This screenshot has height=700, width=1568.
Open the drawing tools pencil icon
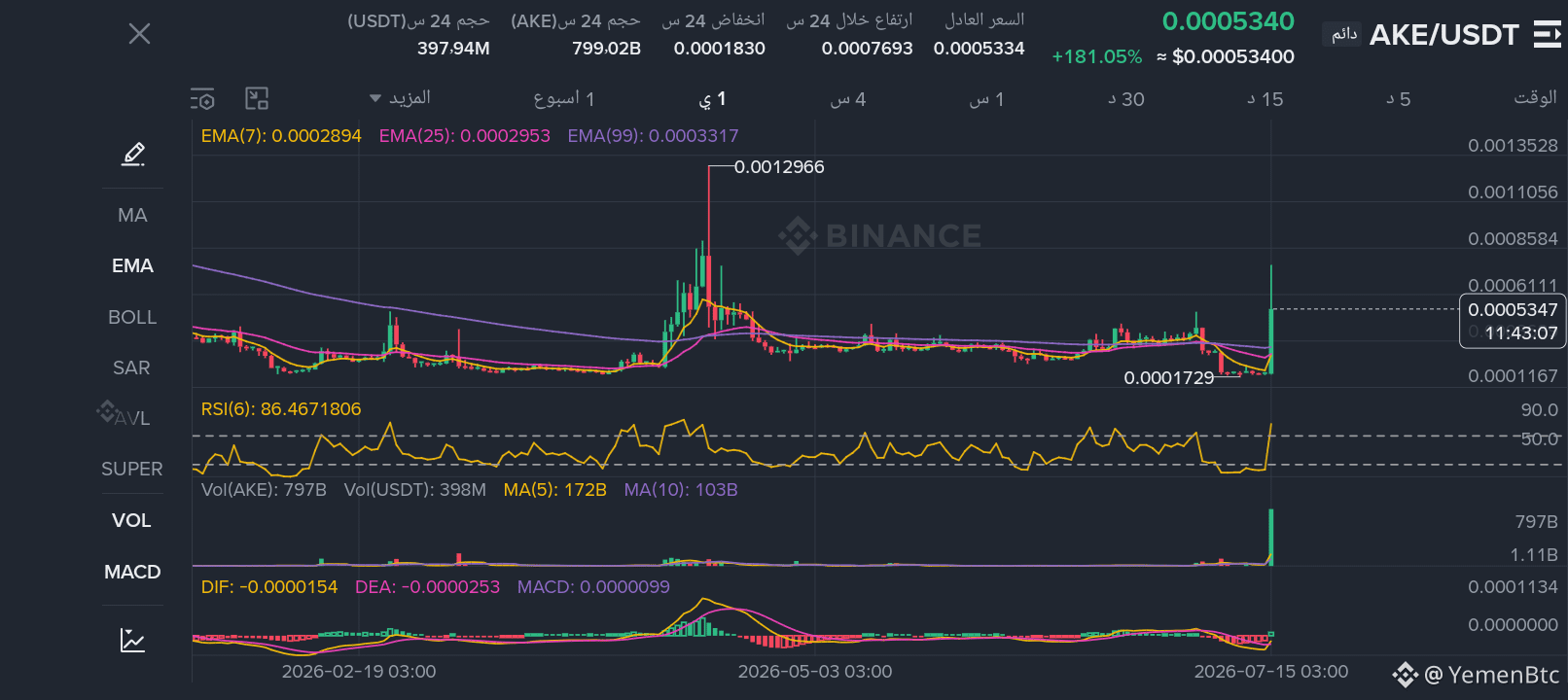[133, 154]
